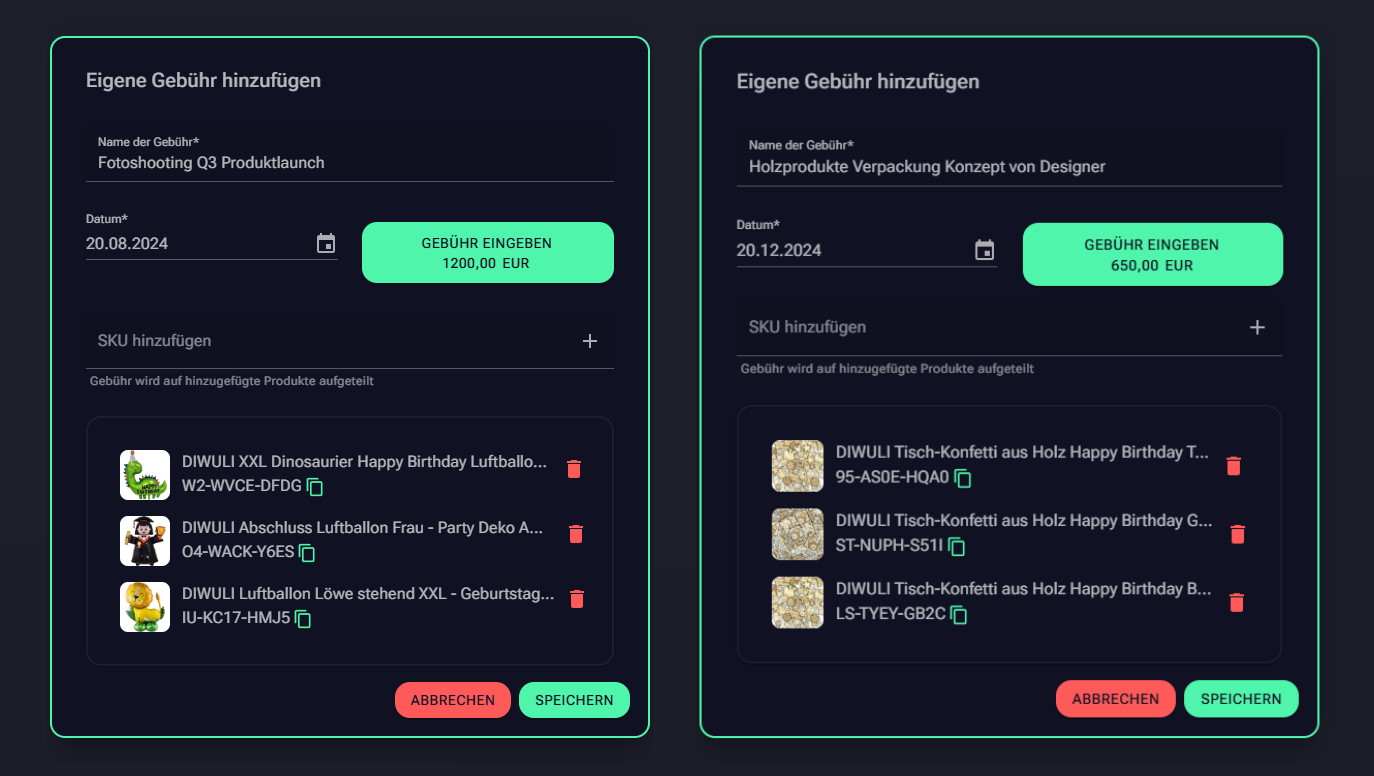Edit the fee name Fotoshooting Q3 Produktlaunch
The height and width of the screenshot is (776, 1374).
coord(350,163)
